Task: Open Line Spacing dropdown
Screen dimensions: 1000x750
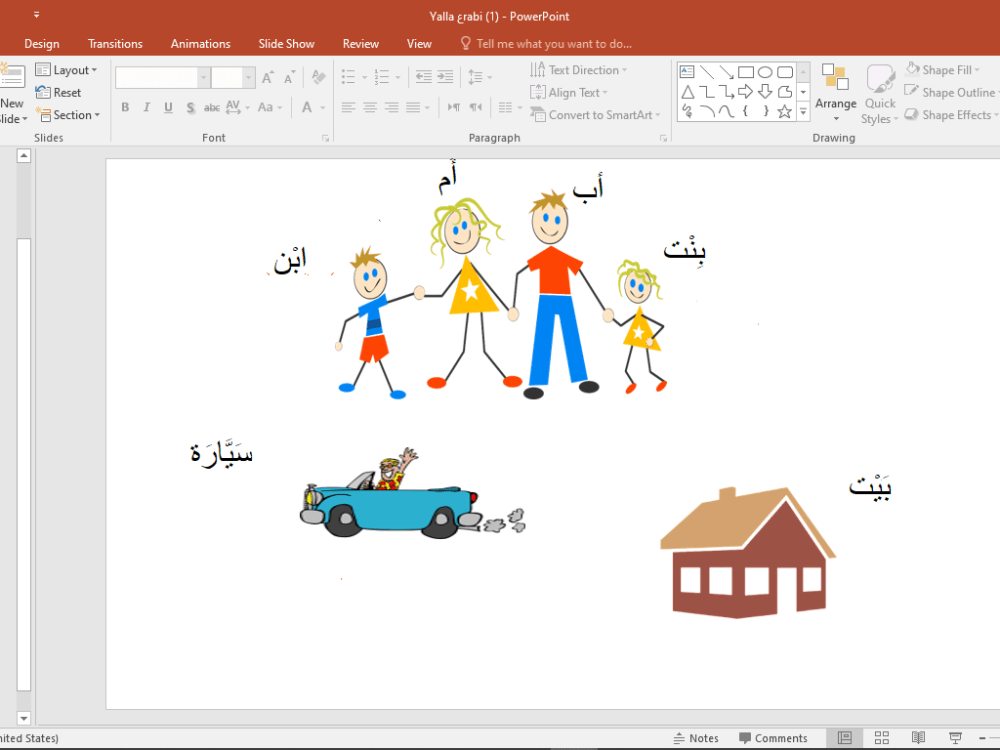Action: 480,77
